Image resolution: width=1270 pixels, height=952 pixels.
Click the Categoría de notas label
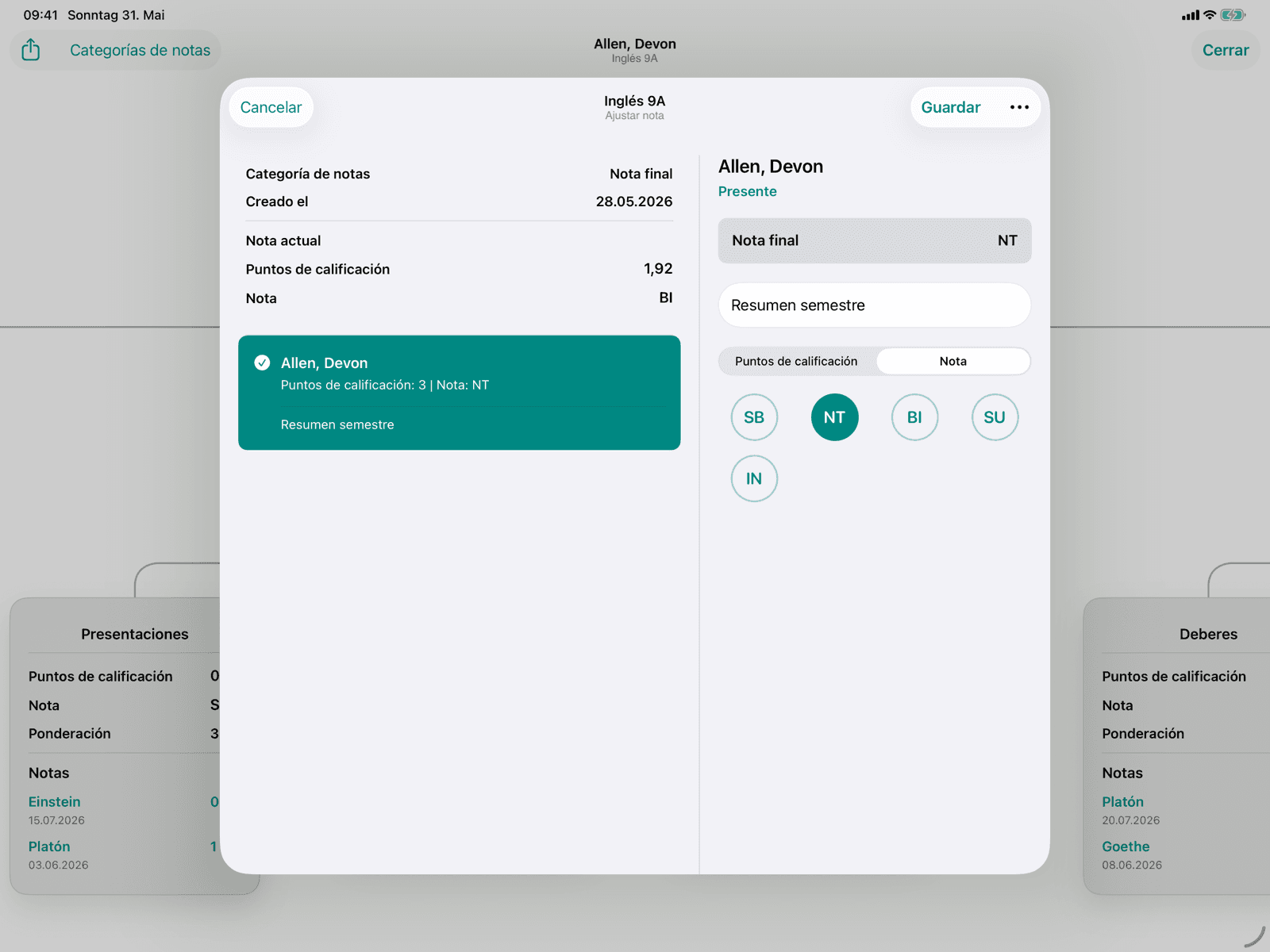click(x=308, y=174)
